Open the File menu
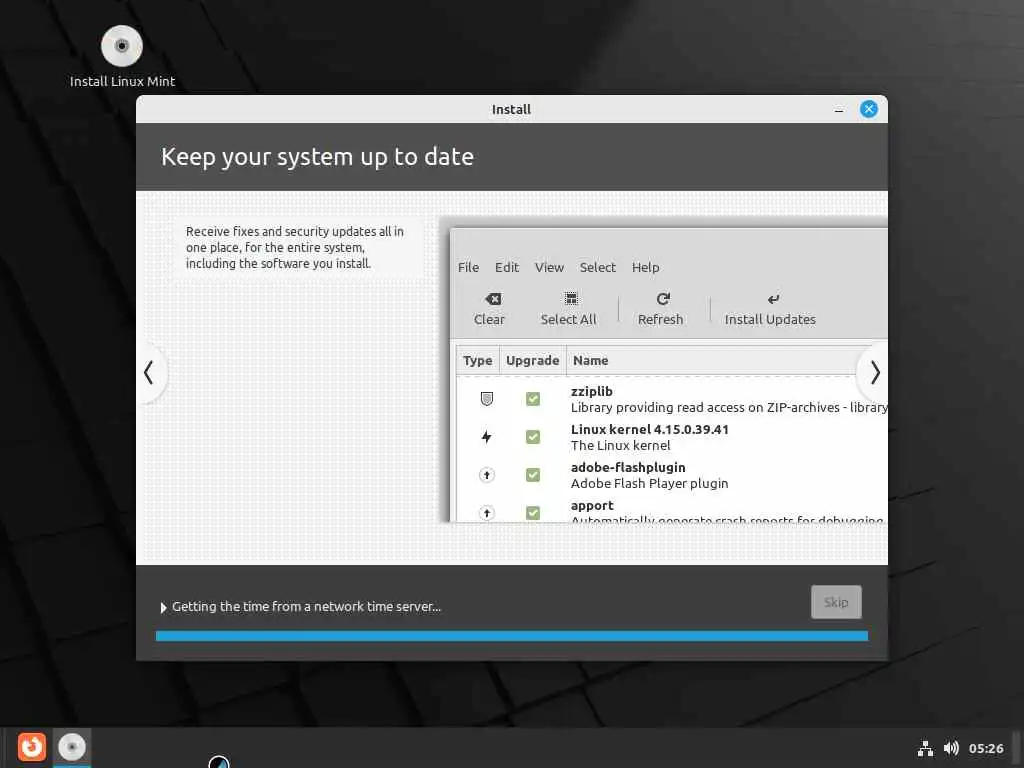 [x=468, y=267]
